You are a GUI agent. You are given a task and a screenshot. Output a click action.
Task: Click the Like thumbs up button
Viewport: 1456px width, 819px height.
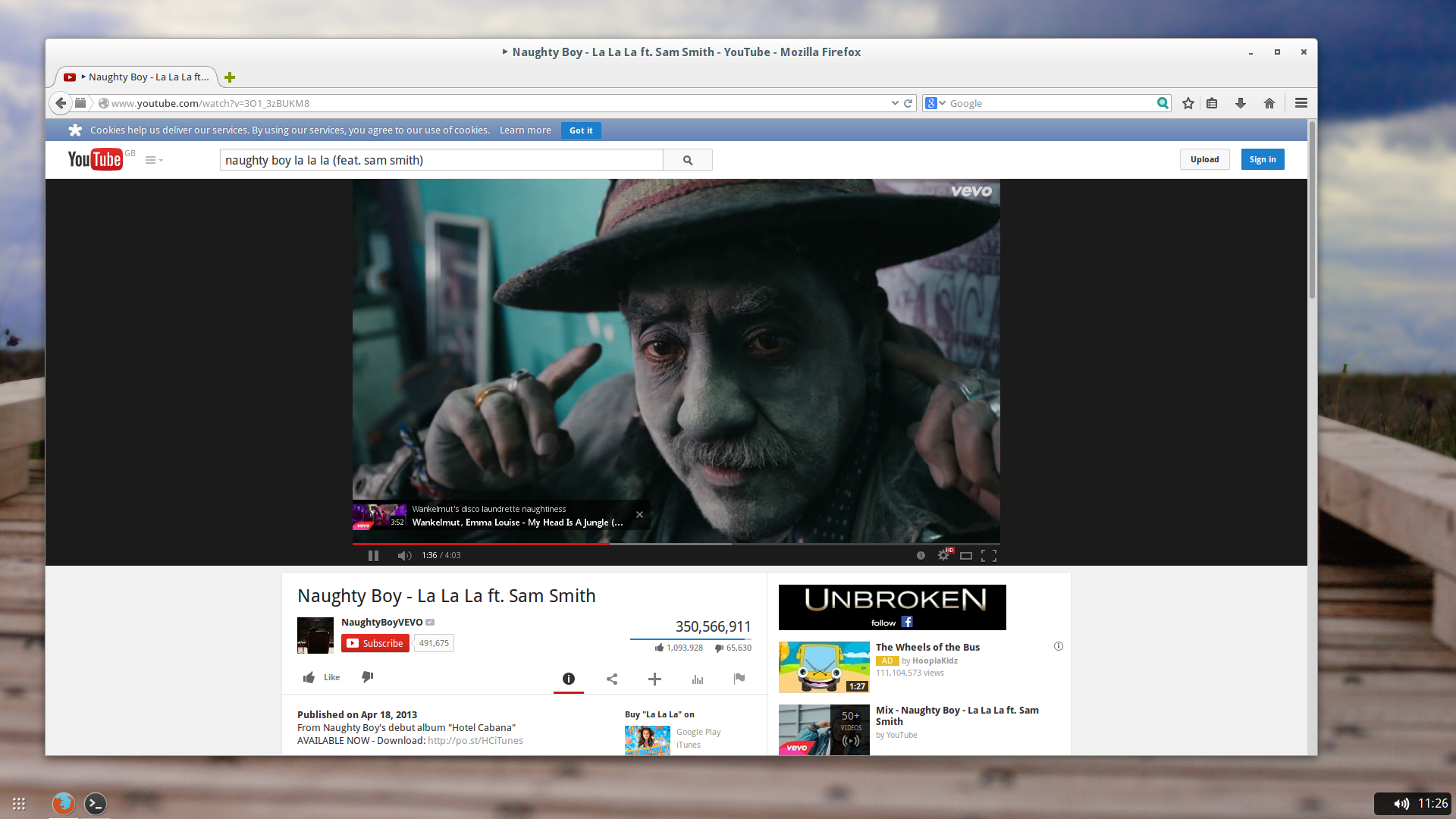322,677
